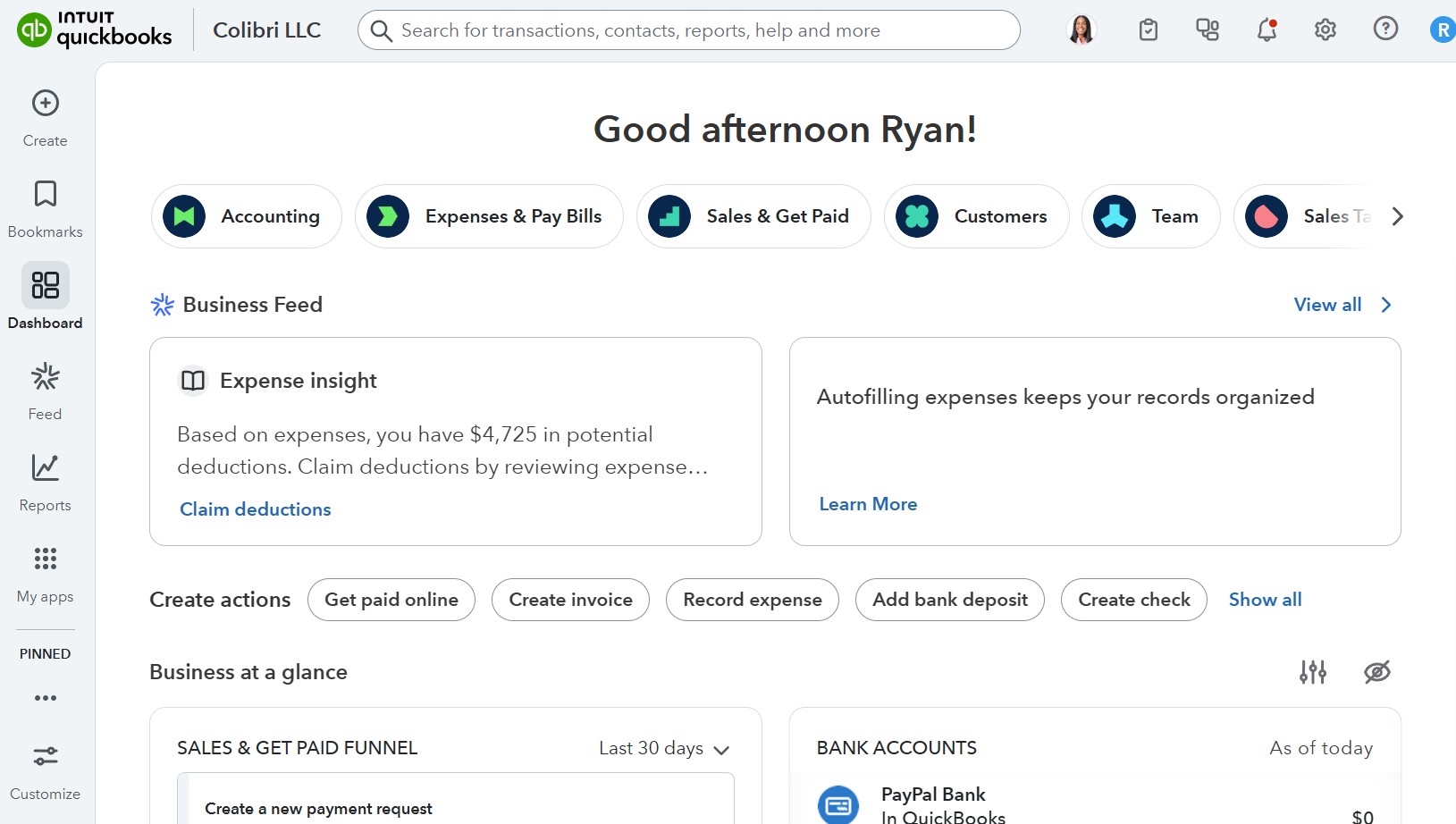Click the Autofilling expenses card heading
Viewport: 1456px width, 824px height.
pyautogui.click(x=1065, y=397)
